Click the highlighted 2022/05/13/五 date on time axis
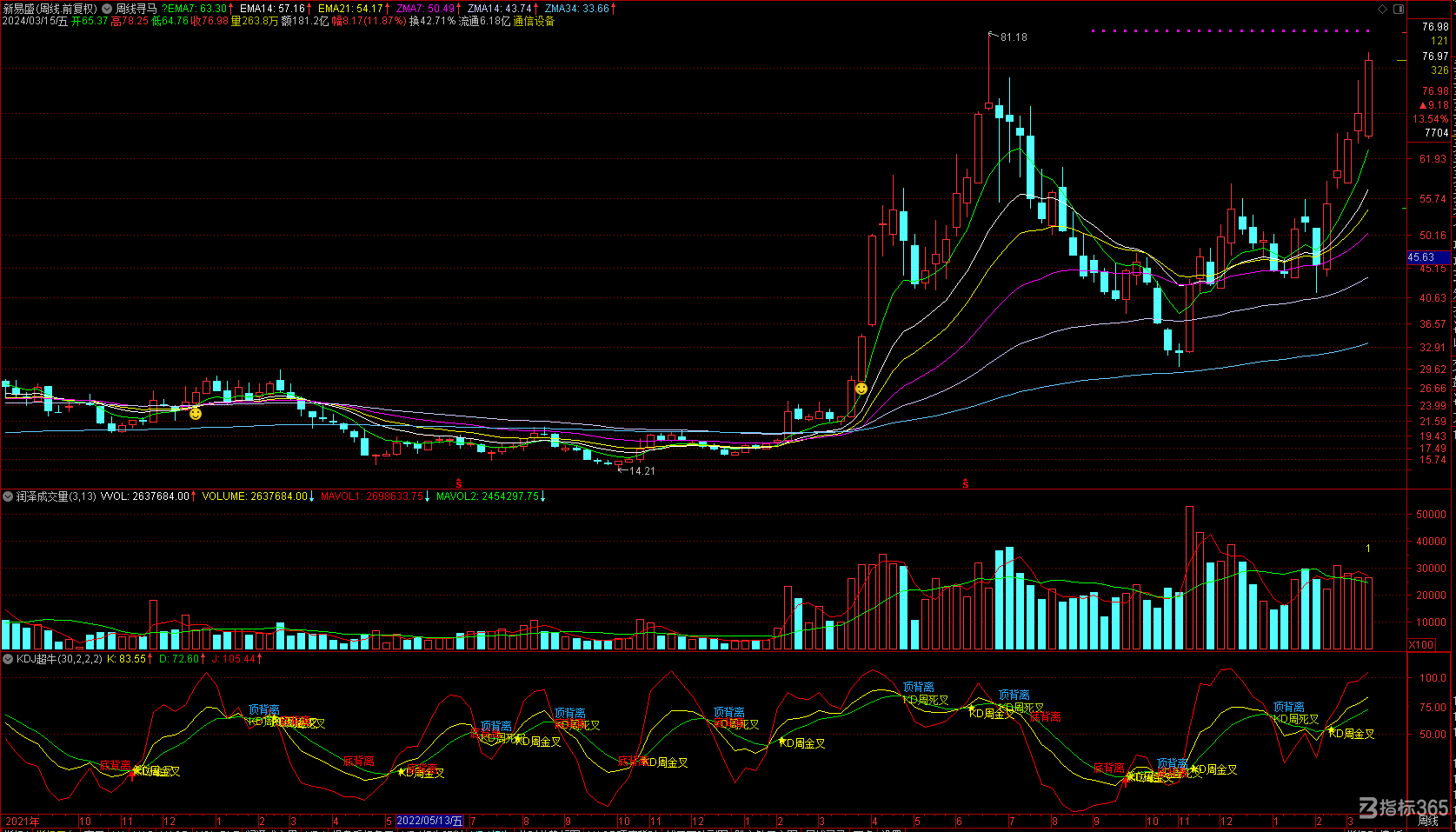This screenshot has height=832, width=1456. 430,821
